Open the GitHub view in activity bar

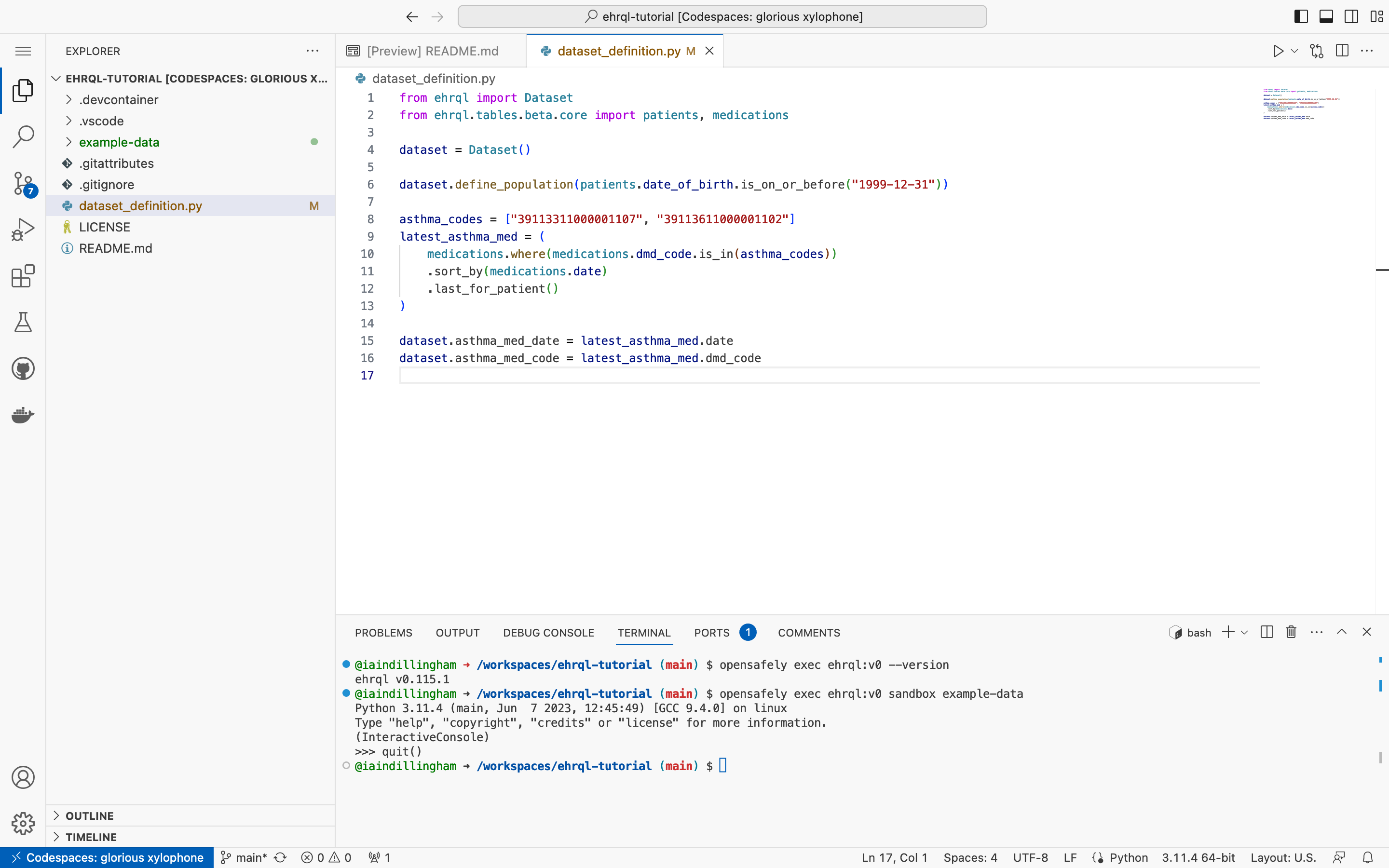click(23, 368)
